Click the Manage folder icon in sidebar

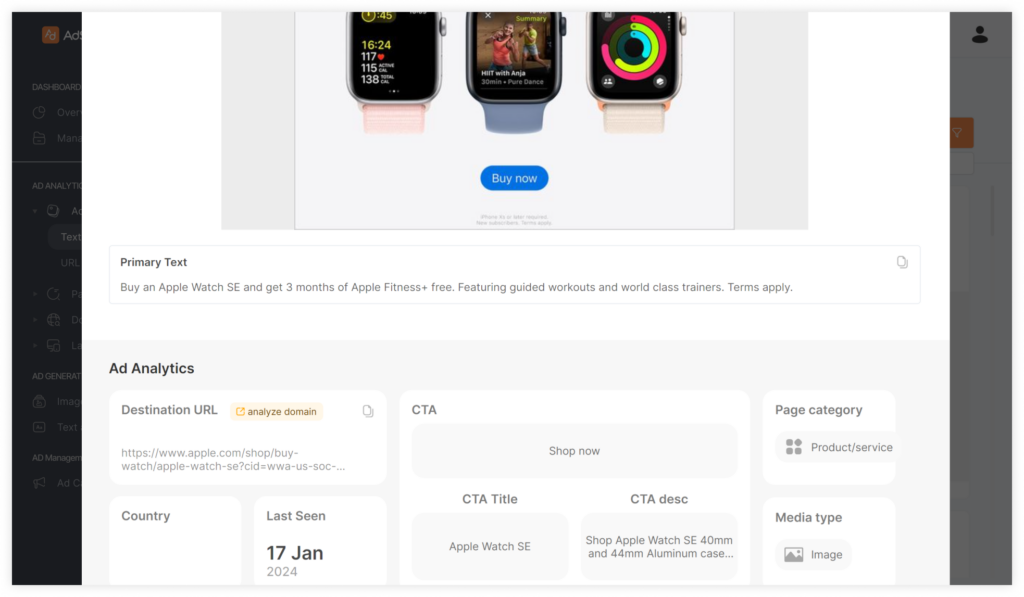(x=39, y=138)
